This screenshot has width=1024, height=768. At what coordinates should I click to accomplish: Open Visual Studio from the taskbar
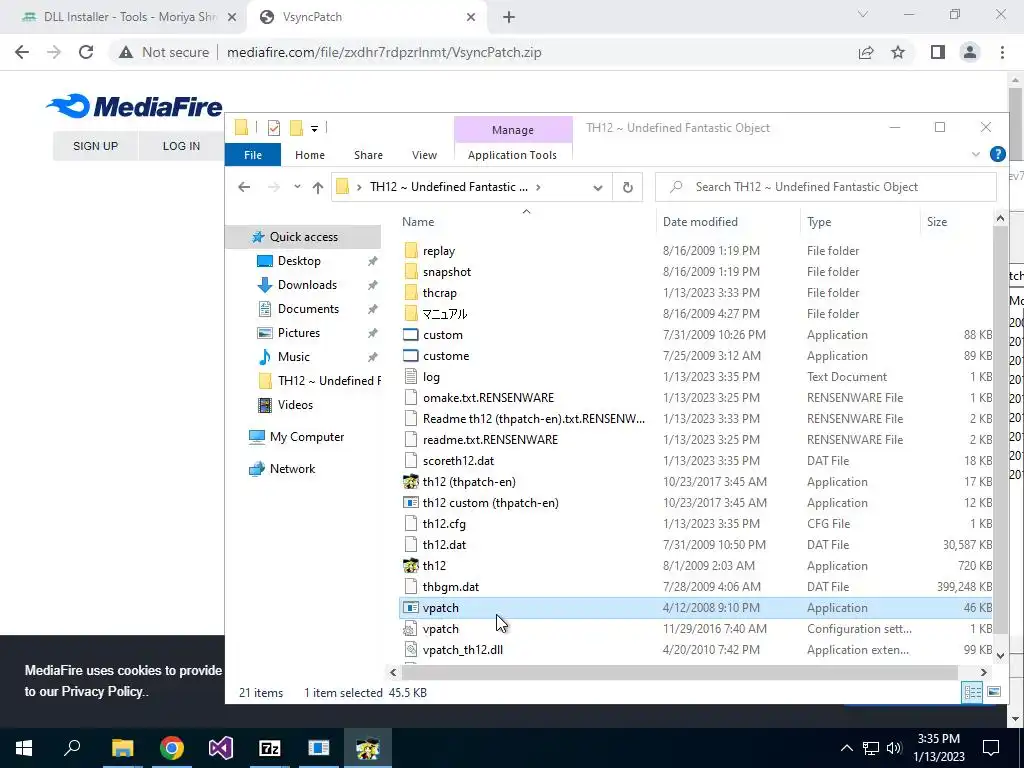pyautogui.click(x=221, y=748)
